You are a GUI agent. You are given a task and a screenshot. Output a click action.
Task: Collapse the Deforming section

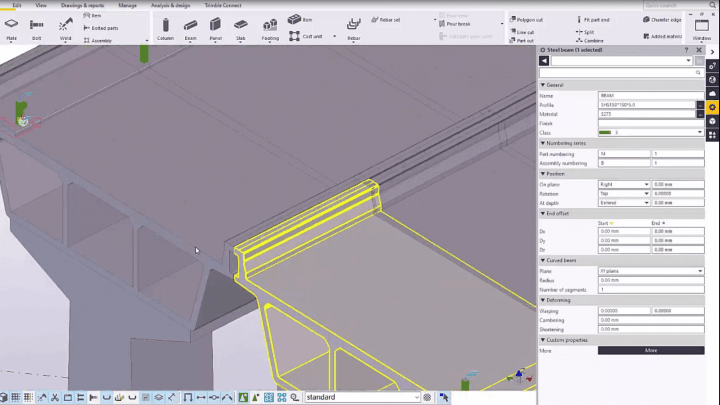point(543,300)
